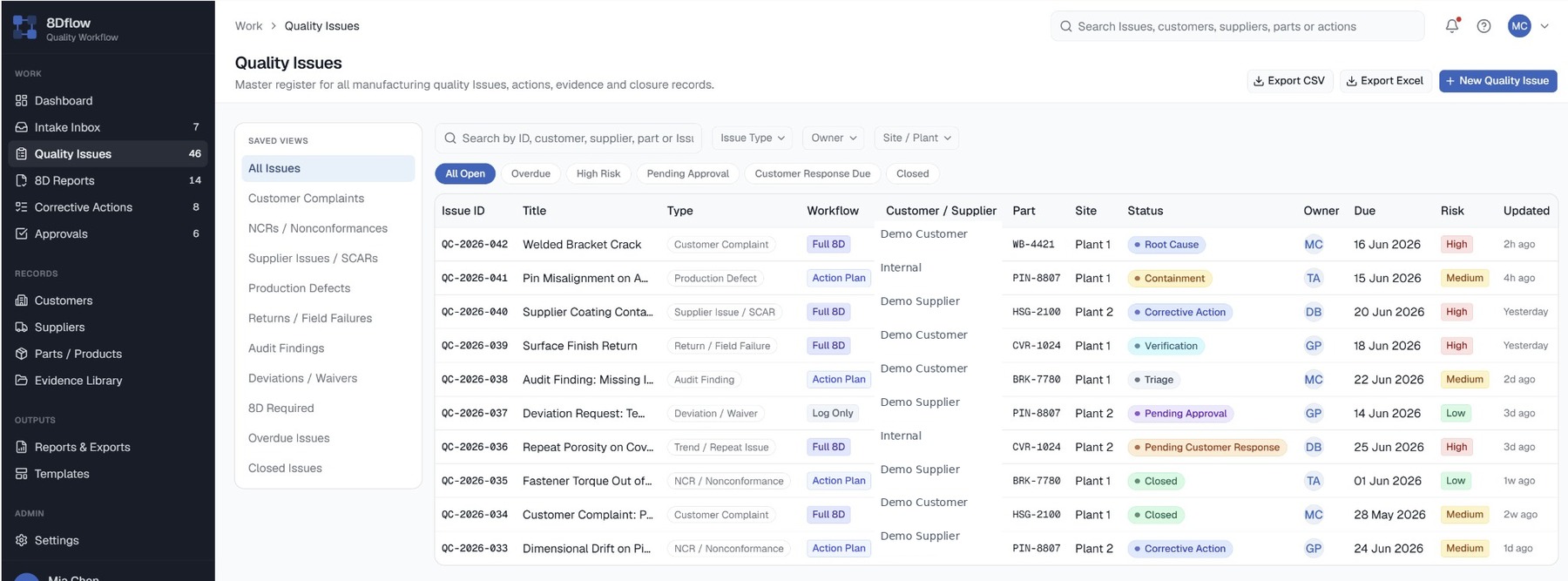The height and width of the screenshot is (581, 1568).
Task: Click the Quality Issues clipboard icon
Action: [22, 154]
